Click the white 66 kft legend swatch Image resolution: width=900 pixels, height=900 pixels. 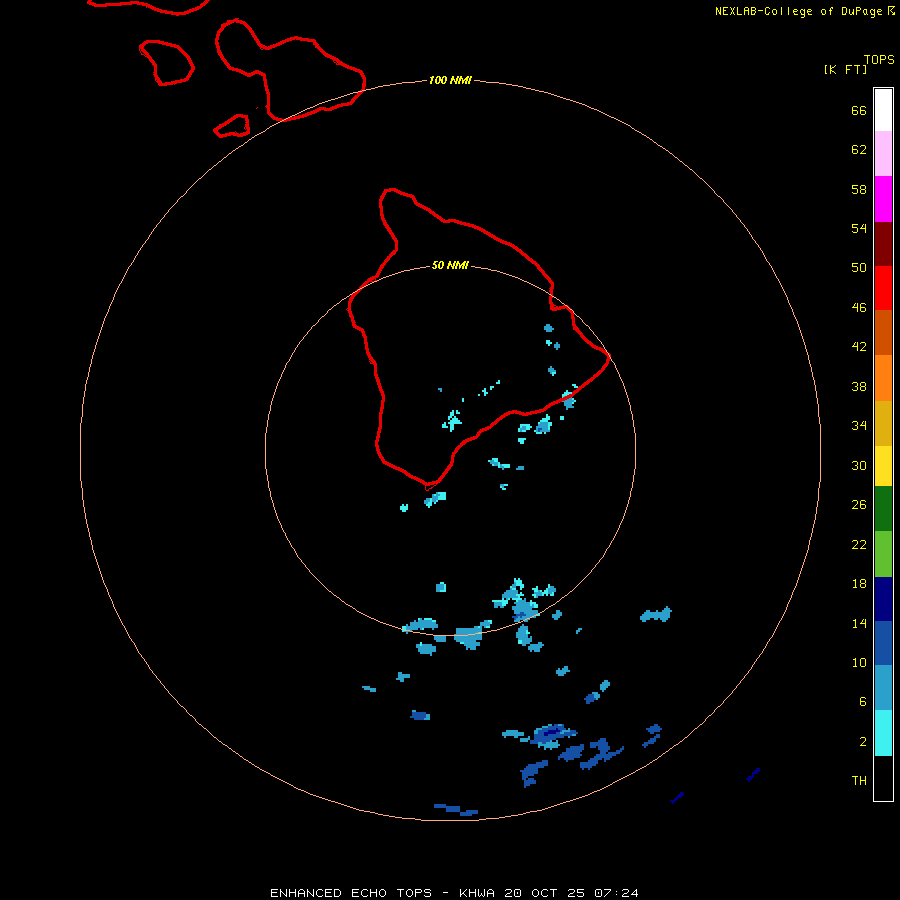883,110
